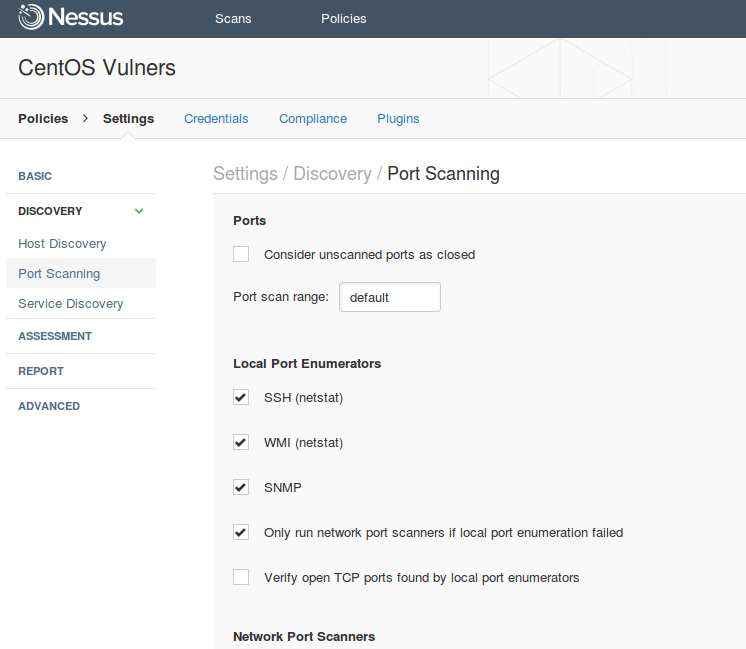Expand the ADVANCED section
Screen dimensions: 746x649
click(x=49, y=406)
